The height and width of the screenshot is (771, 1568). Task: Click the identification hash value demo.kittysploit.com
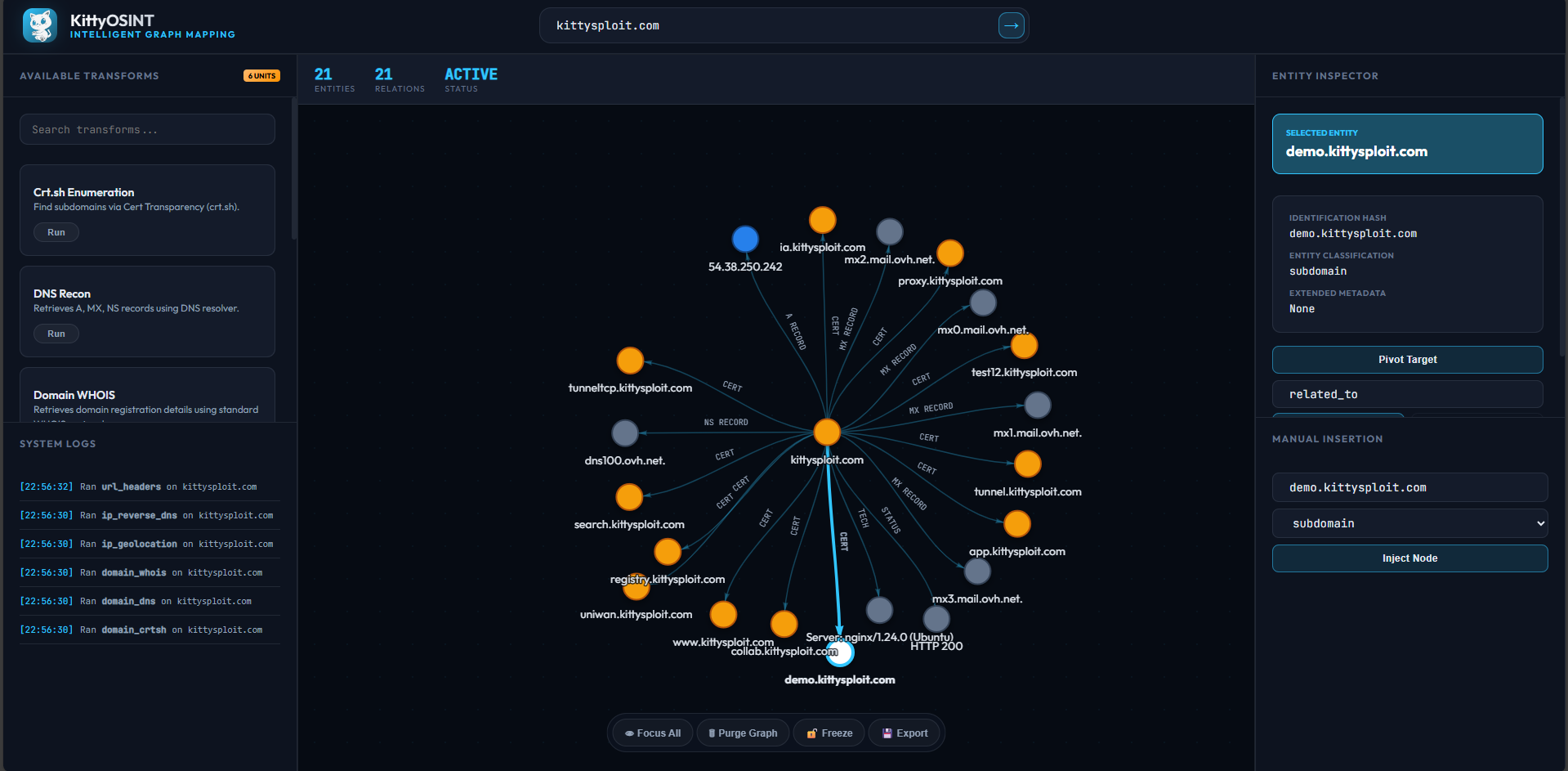1353,234
